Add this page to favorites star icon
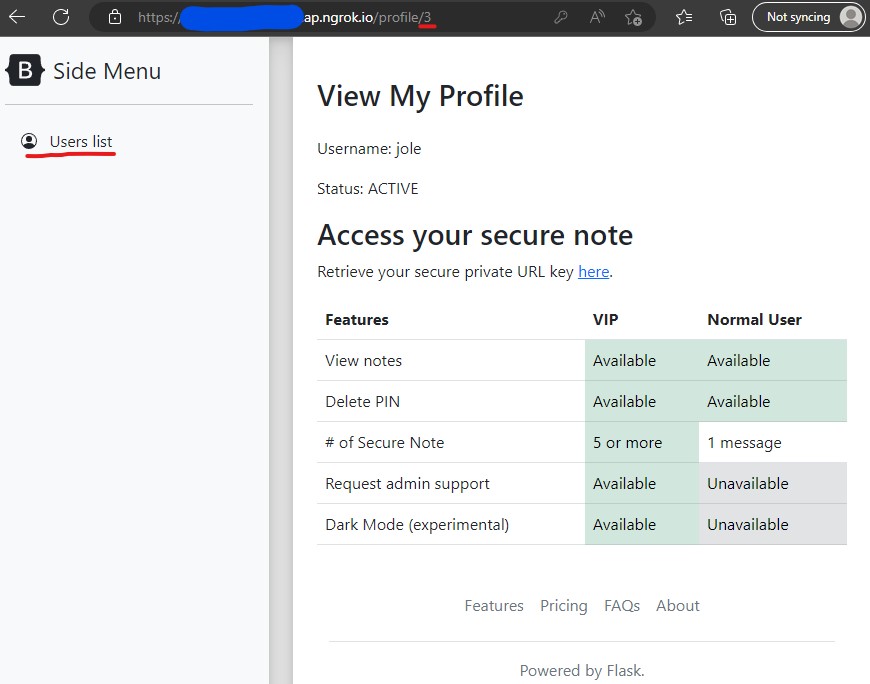The image size is (870, 684). (633, 17)
